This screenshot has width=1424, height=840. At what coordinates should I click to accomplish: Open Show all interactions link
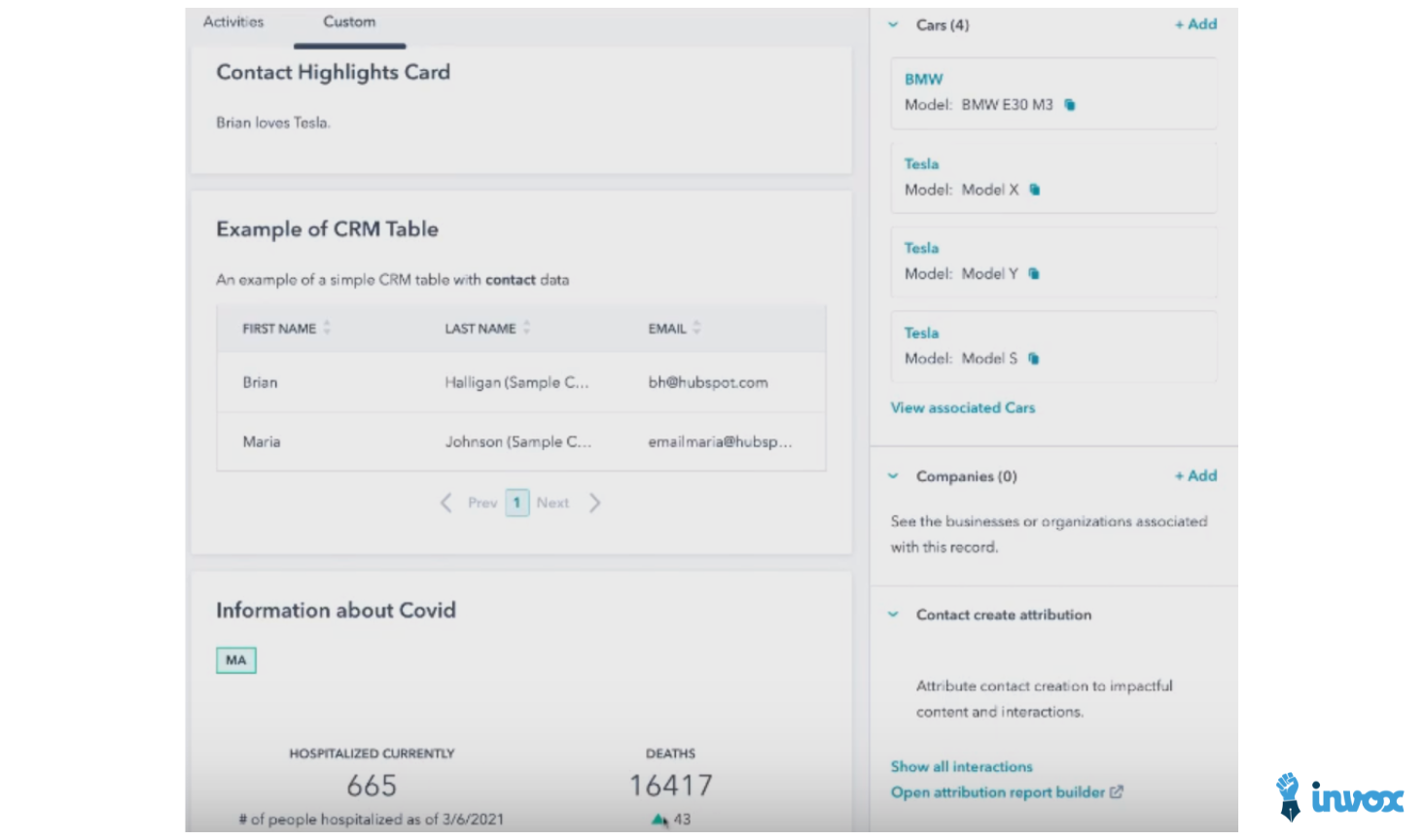(962, 766)
